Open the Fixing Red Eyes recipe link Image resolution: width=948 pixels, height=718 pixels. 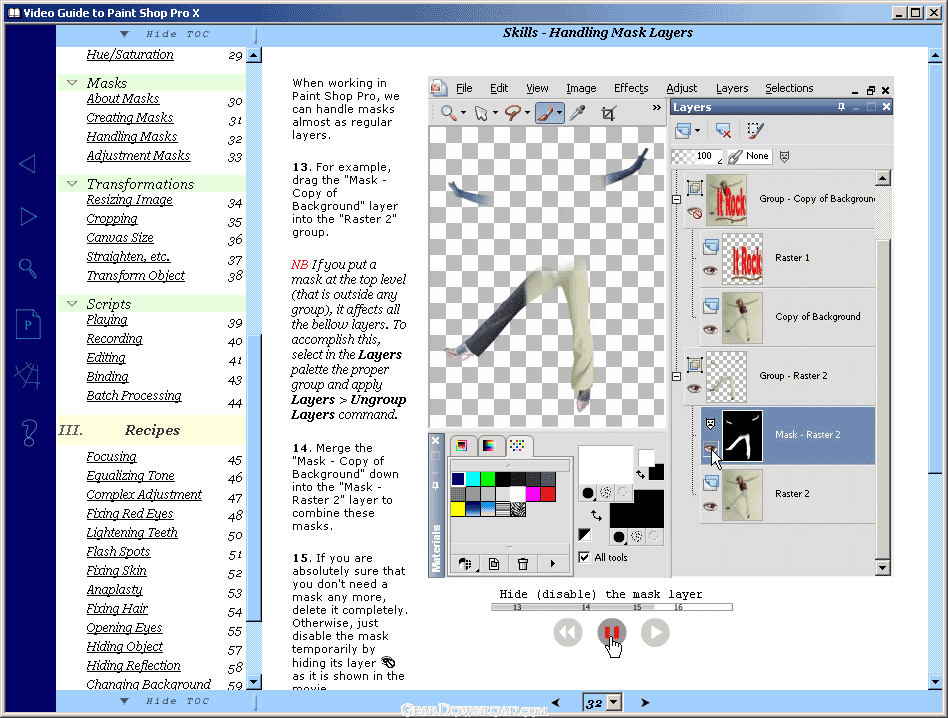click(x=129, y=514)
